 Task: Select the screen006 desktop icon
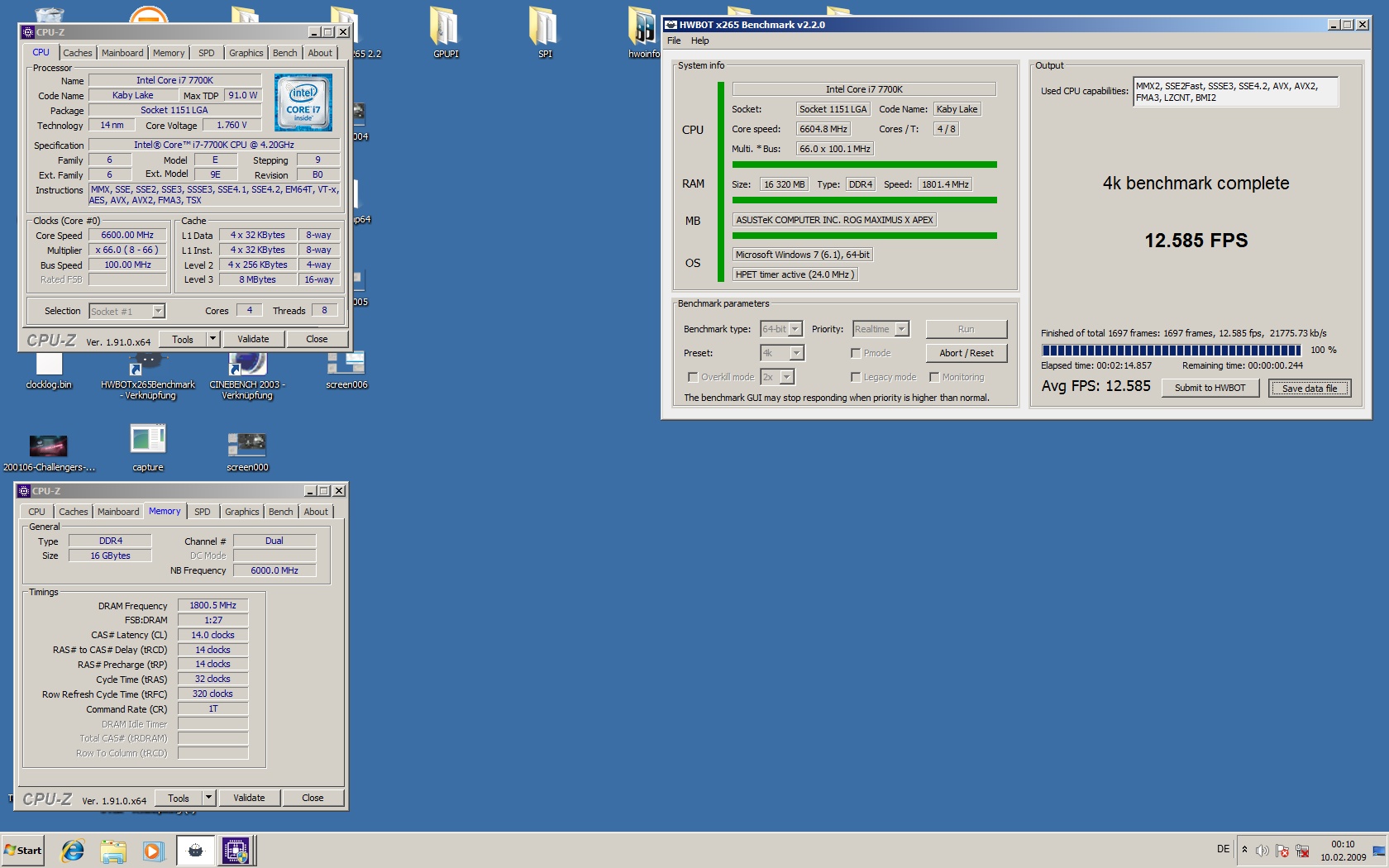click(346, 370)
